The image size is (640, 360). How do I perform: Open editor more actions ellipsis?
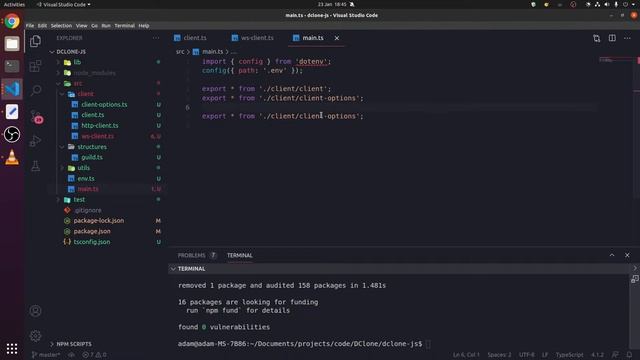click(627, 38)
